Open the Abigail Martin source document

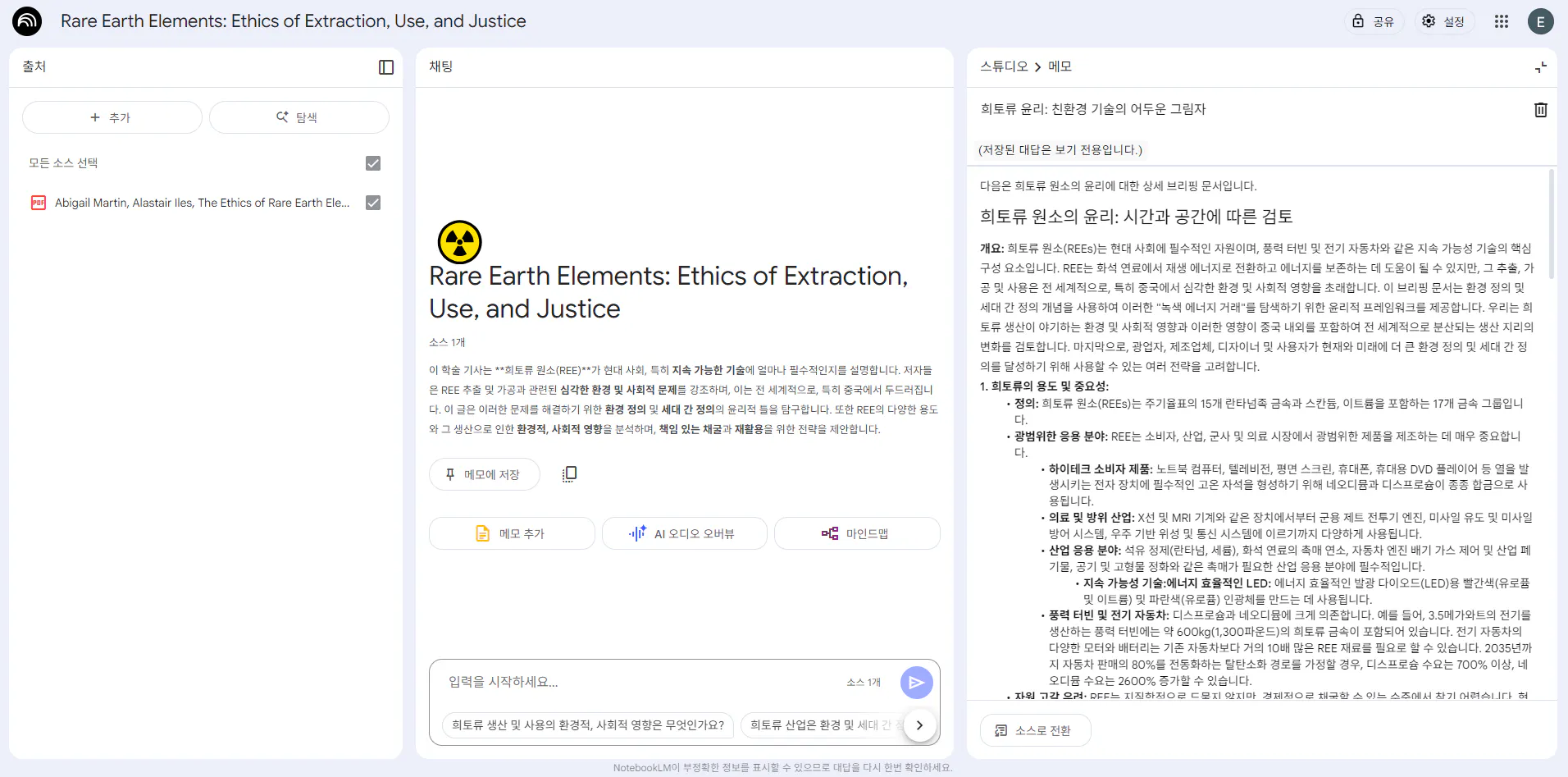tap(202, 203)
